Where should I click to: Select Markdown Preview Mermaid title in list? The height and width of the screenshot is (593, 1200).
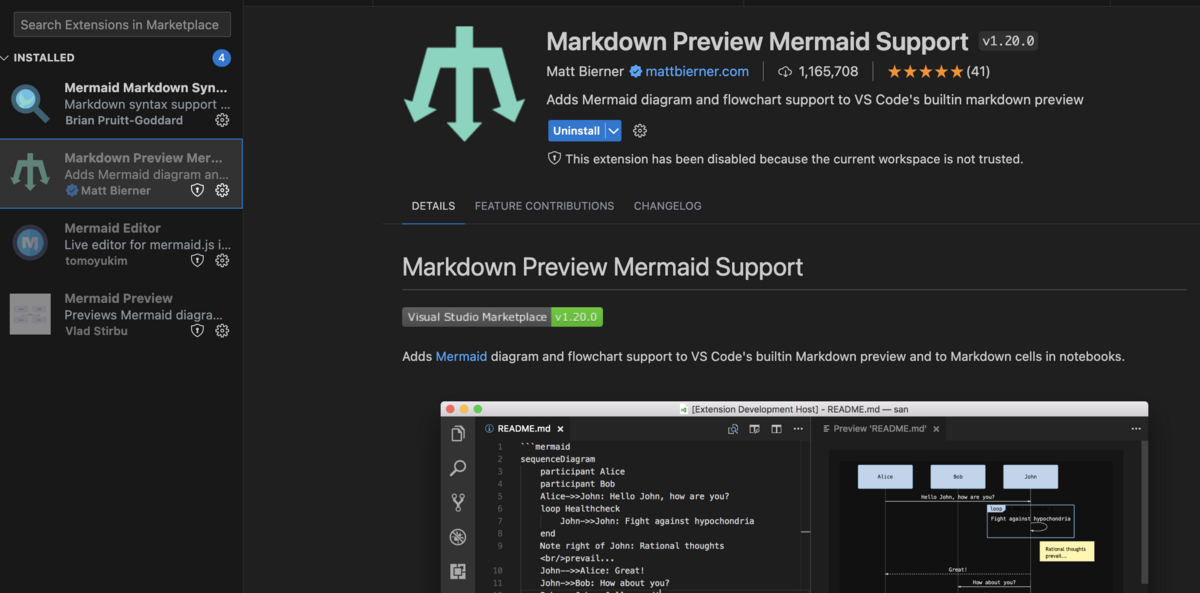(x=144, y=158)
